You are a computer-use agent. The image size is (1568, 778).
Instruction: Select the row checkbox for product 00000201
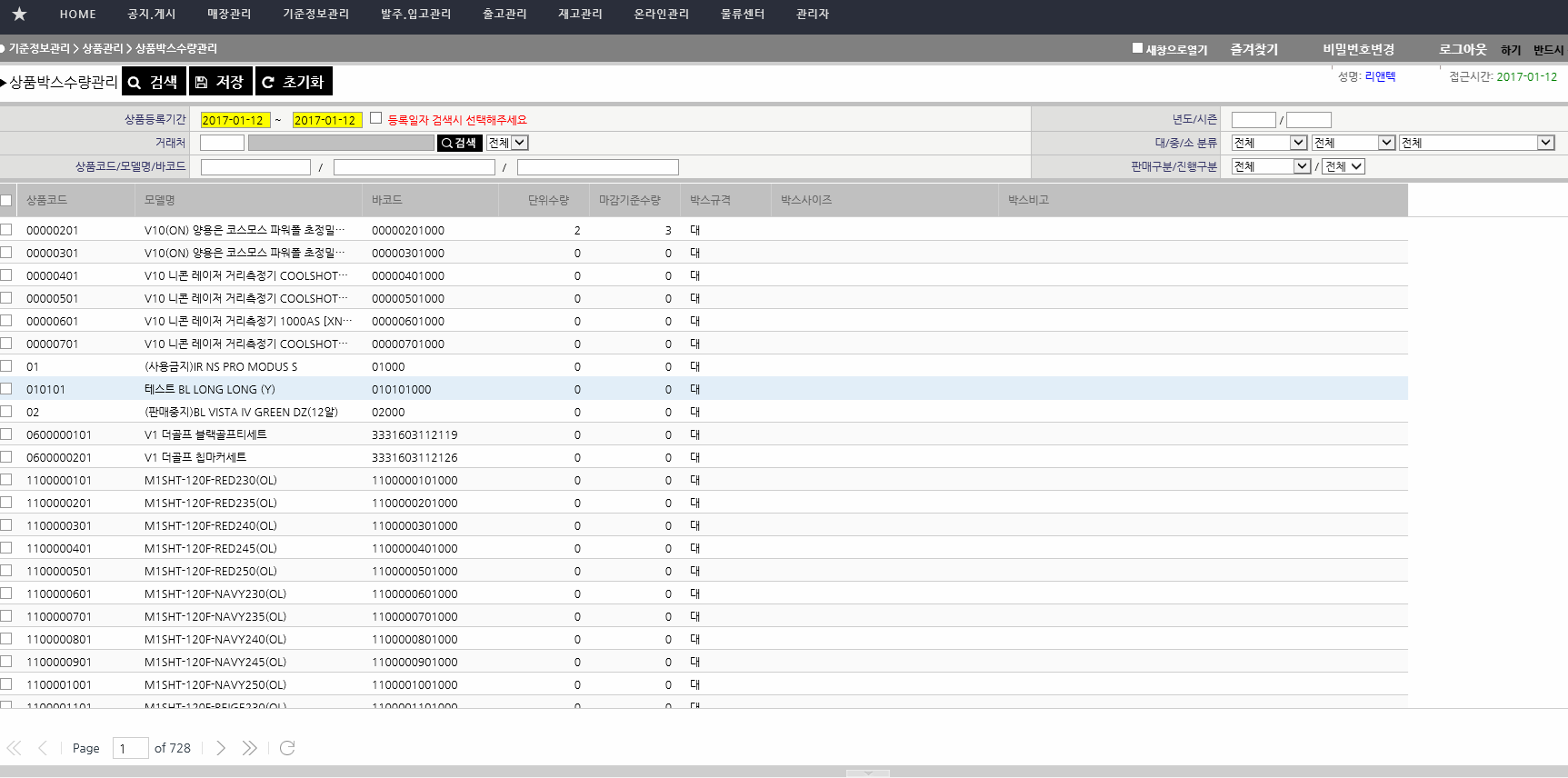click(x=6, y=230)
